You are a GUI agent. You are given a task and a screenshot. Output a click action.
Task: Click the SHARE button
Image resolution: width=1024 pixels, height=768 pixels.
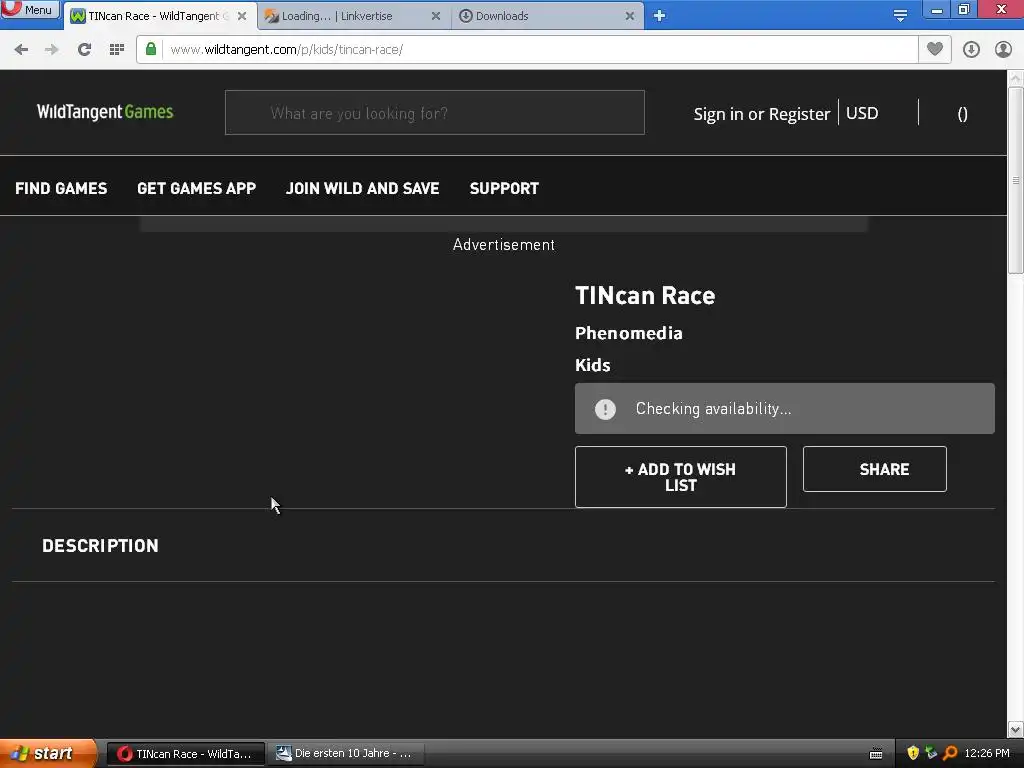pos(874,469)
